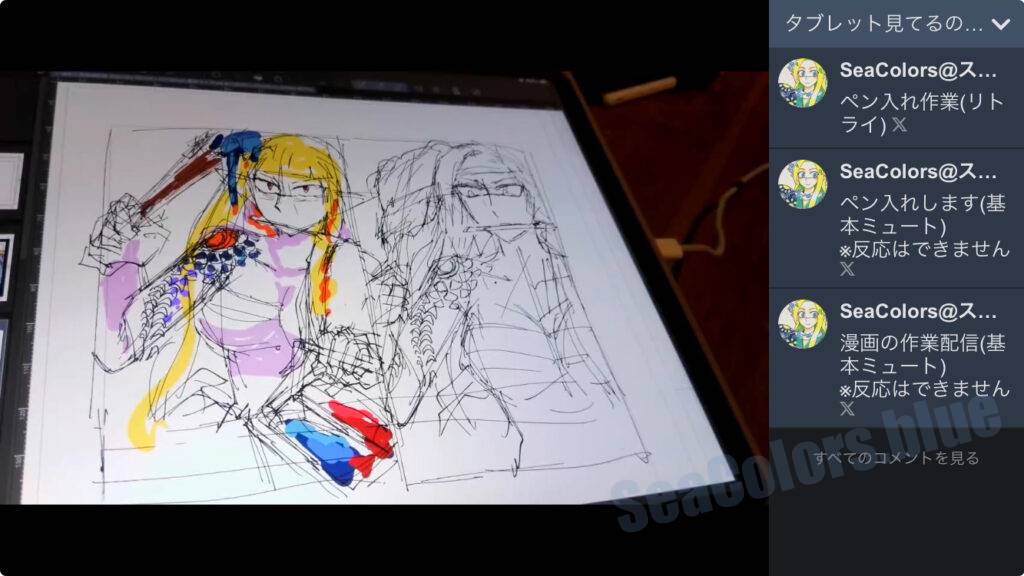
Task: Click SeaColors avatar on '漫画の作業配信' comment
Action: pos(802,324)
